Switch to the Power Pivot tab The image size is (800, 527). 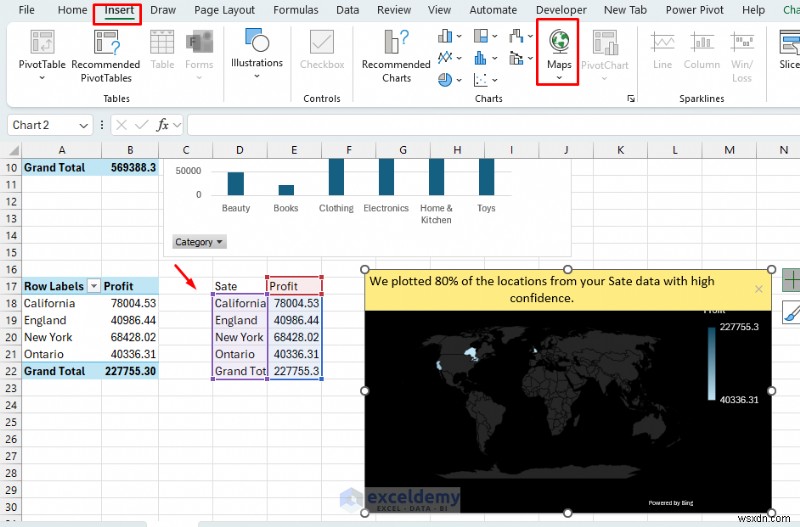[694, 10]
